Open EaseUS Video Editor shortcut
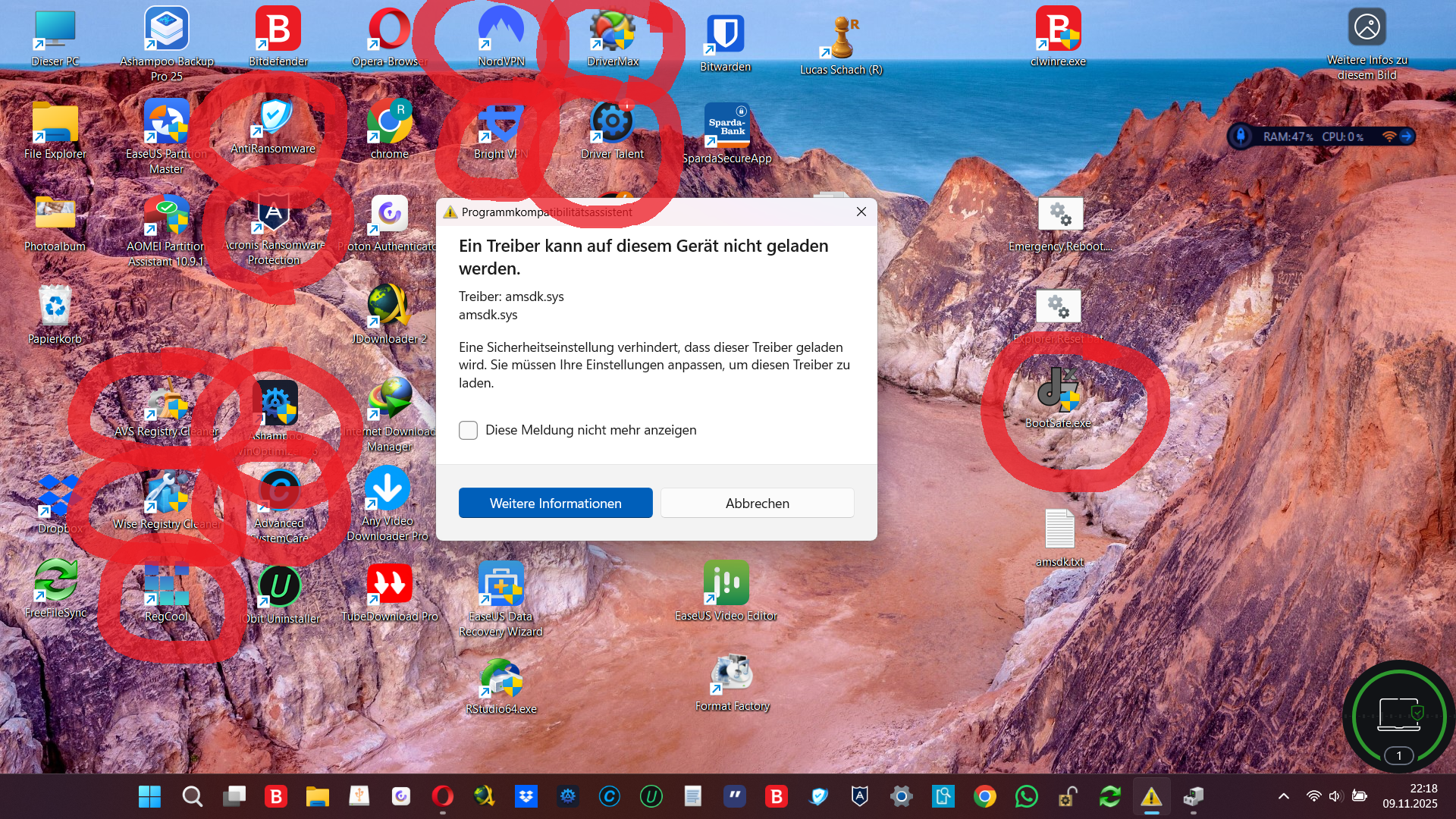Viewport: 1456px width, 819px height. (x=726, y=583)
